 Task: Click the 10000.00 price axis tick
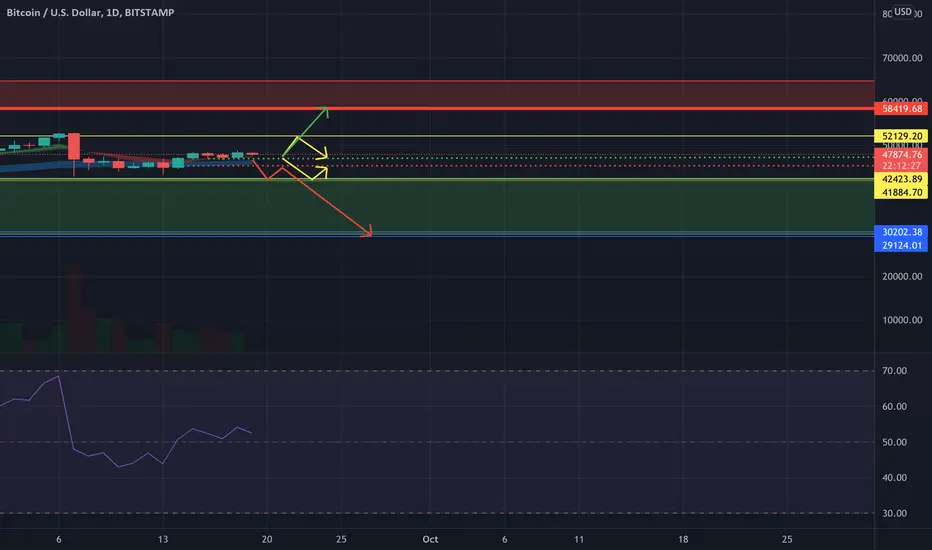tap(902, 320)
